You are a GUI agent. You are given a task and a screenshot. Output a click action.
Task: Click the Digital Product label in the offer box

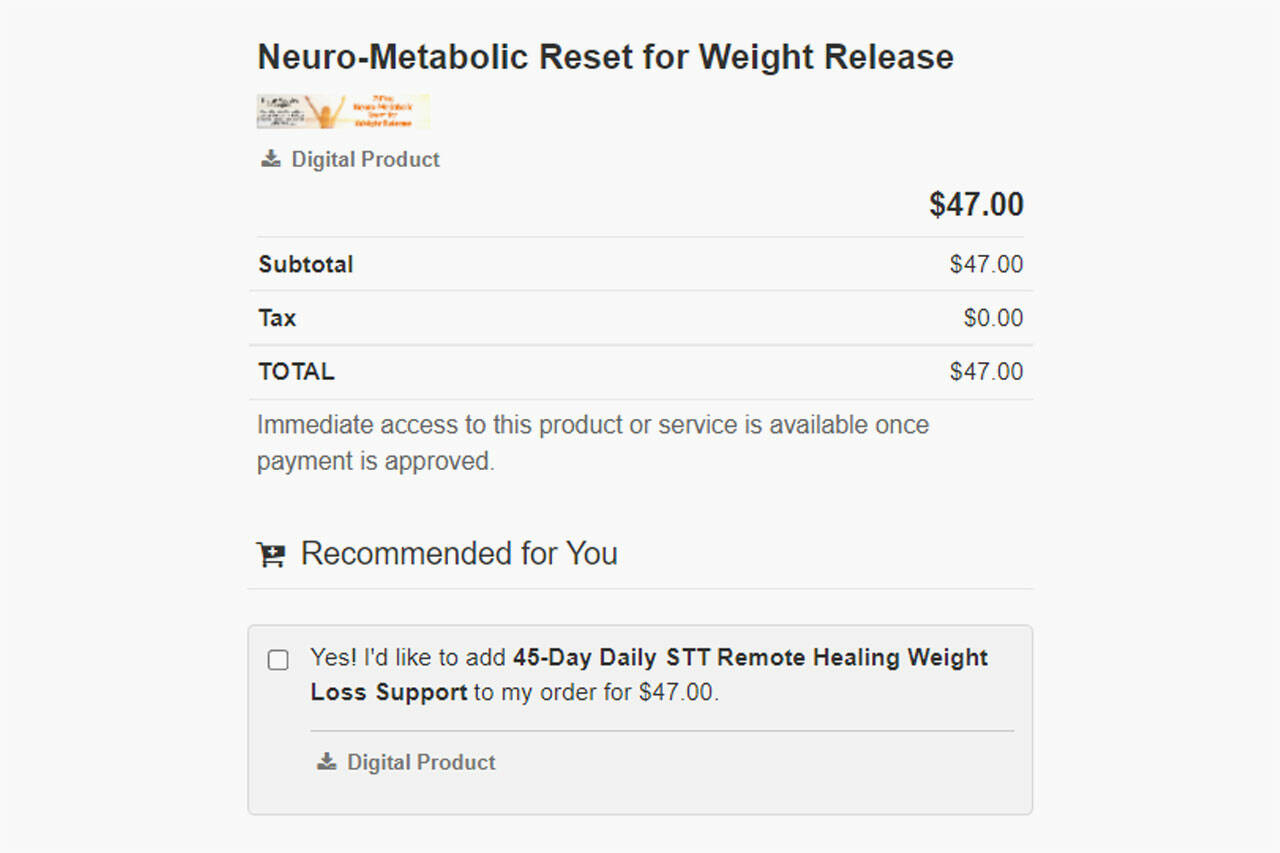(421, 762)
